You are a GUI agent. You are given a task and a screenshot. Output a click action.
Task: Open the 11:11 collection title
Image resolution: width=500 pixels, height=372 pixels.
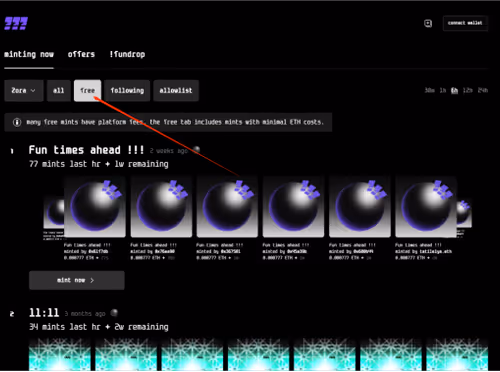[x=44, y=313]
